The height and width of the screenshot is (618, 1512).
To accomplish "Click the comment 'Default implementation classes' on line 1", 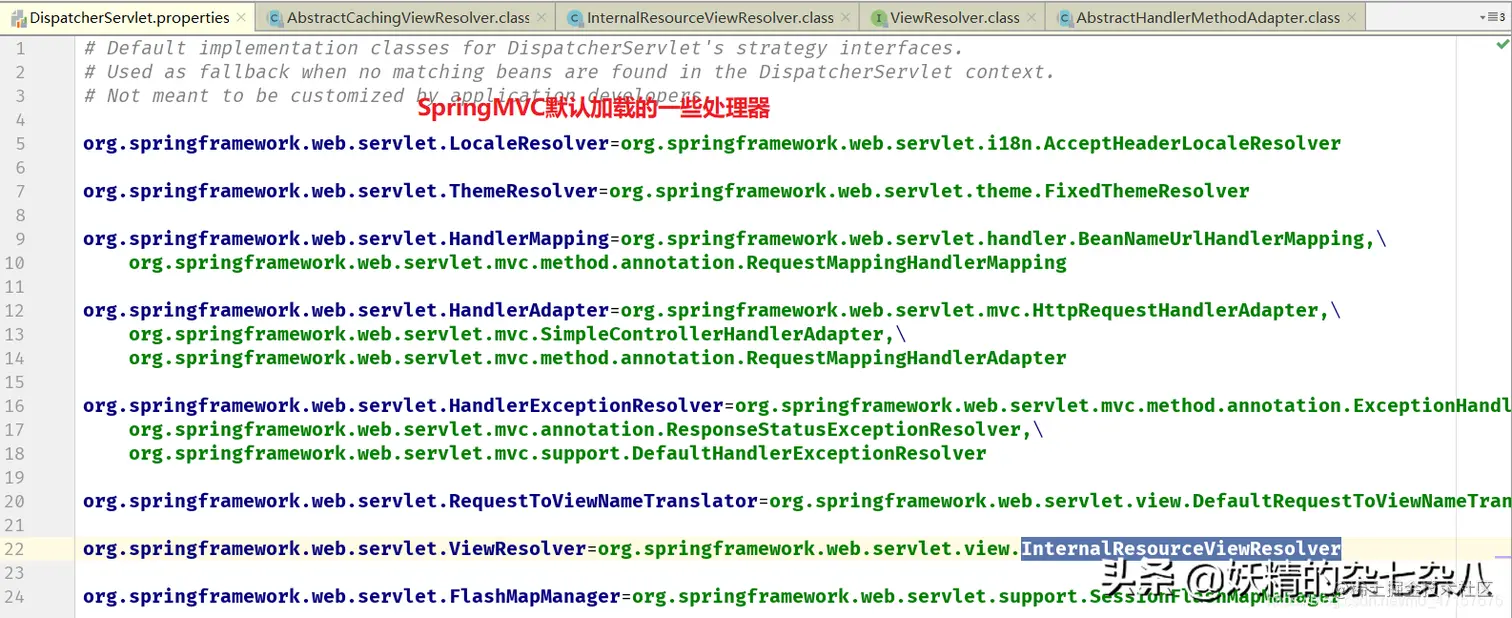I will click(x=524, y=48).
